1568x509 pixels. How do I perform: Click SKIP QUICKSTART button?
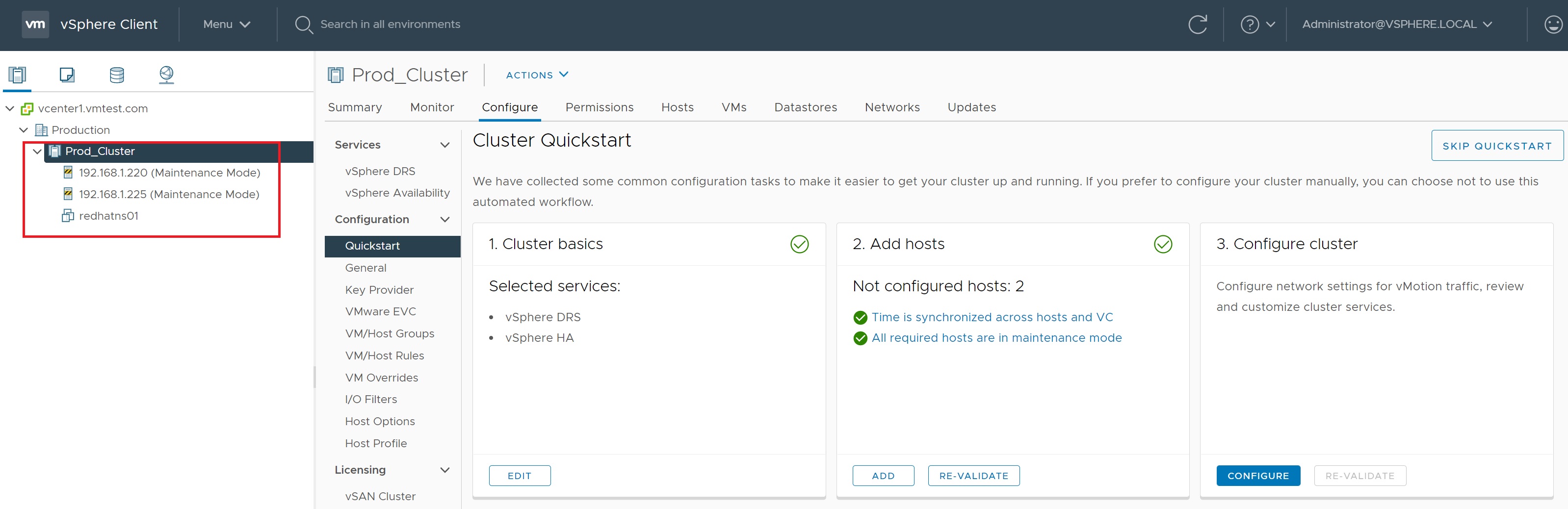1496,146
